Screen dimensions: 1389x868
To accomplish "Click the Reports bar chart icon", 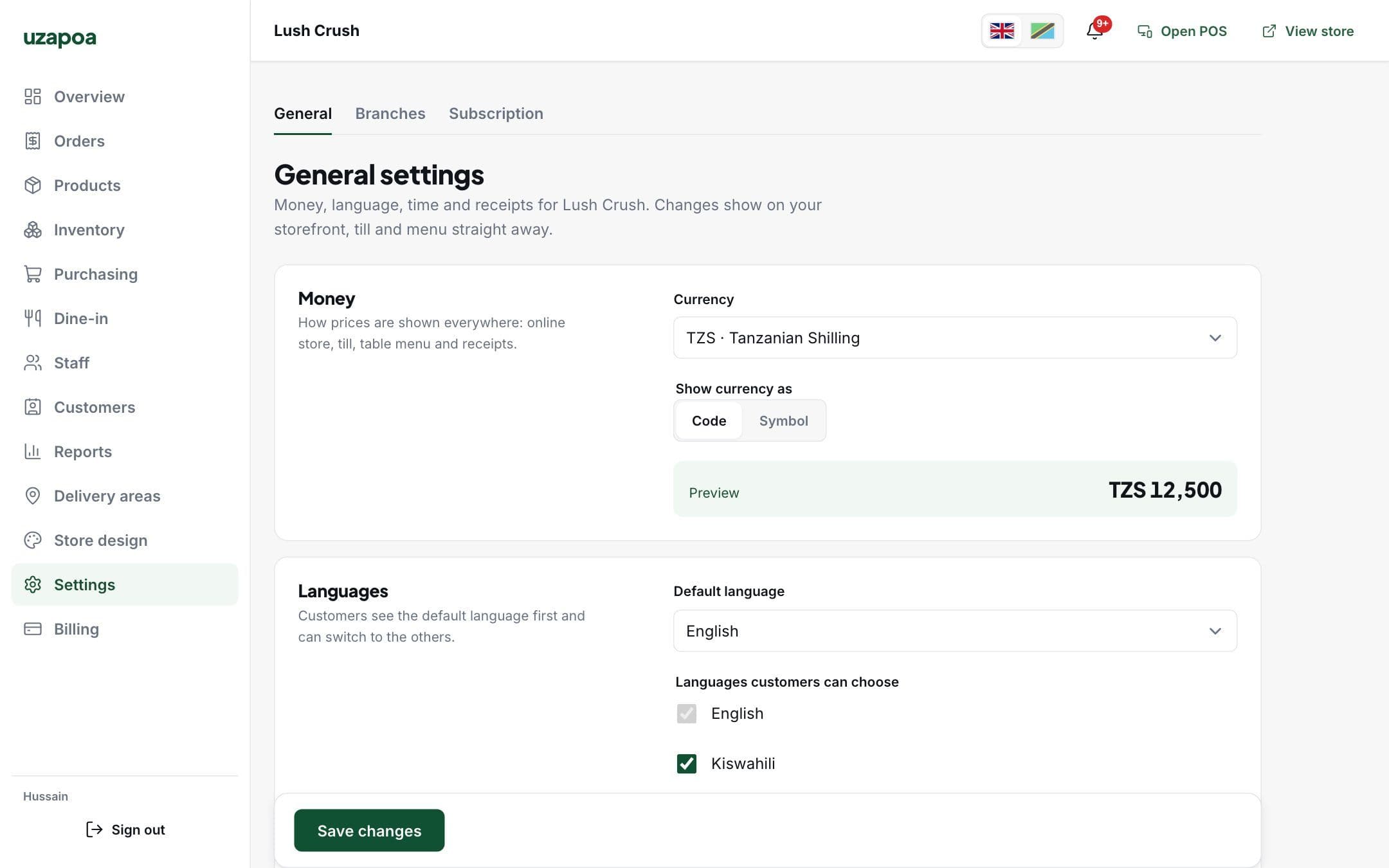I will [x=33, y=451].
